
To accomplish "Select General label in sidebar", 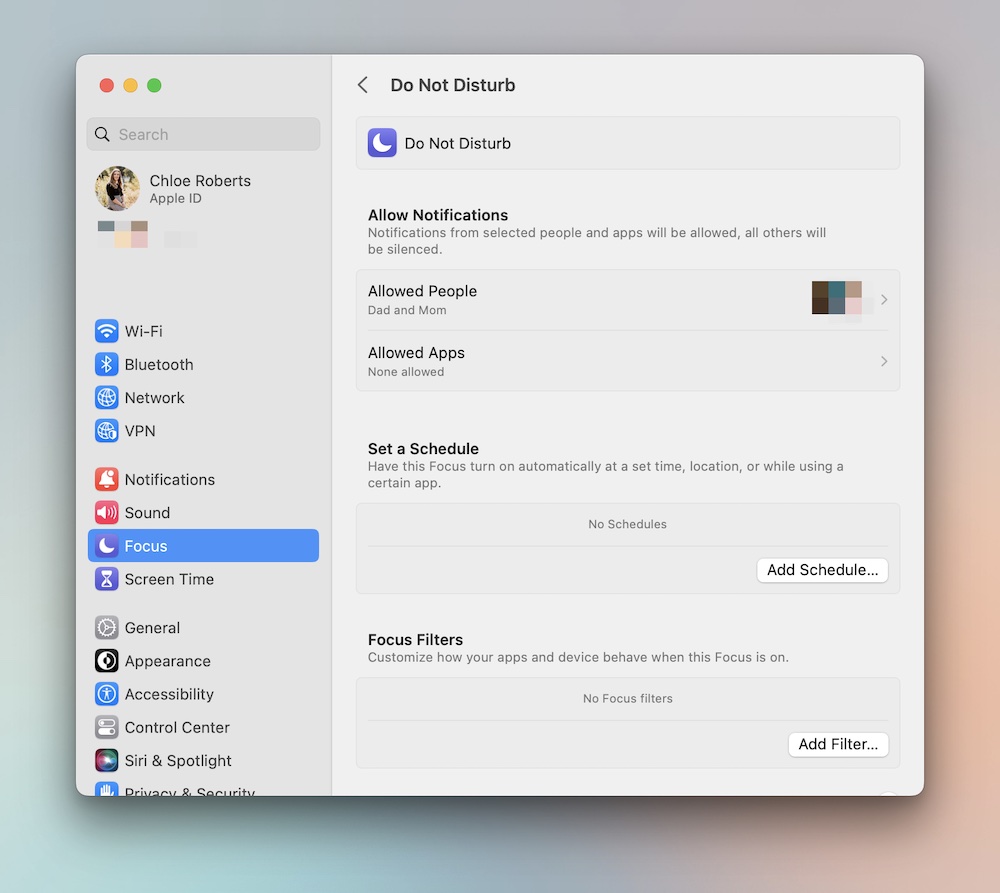I will click(x=152, y=628).
